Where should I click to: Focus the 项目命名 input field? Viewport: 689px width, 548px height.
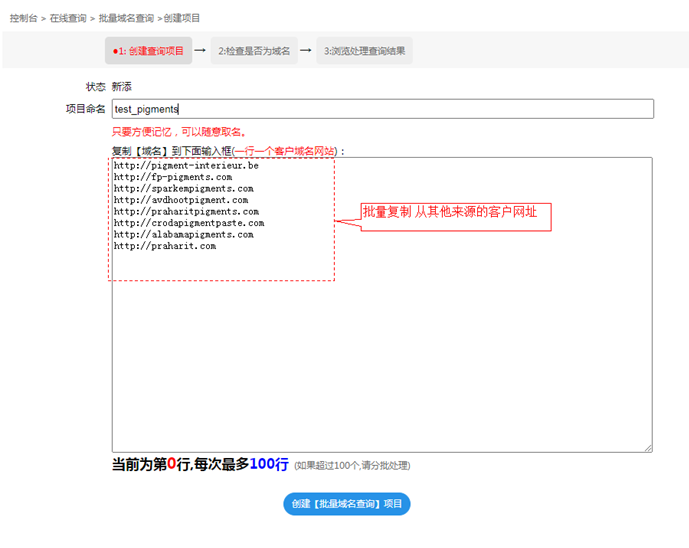click(383, 109)
